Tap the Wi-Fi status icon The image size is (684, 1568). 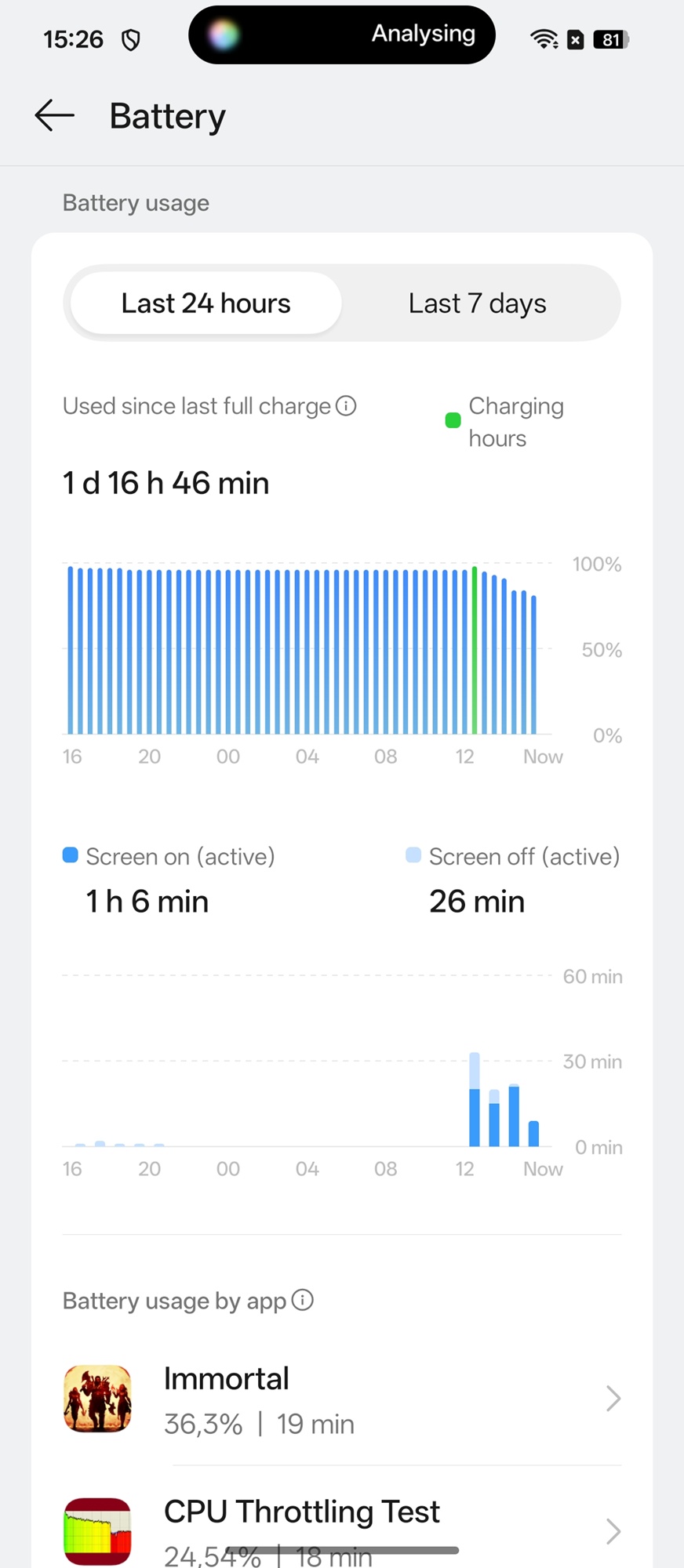pos(543,39)
